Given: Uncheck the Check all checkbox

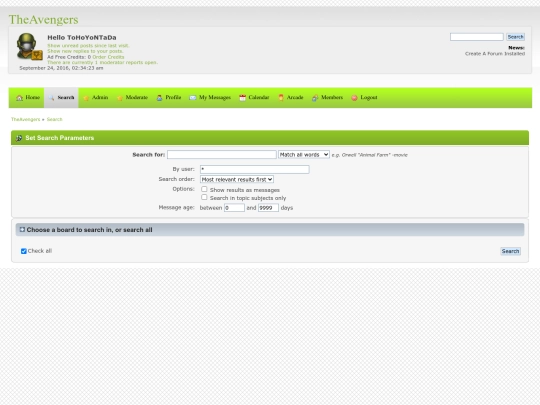Looking at the screenshot, I should click(24, 251).
